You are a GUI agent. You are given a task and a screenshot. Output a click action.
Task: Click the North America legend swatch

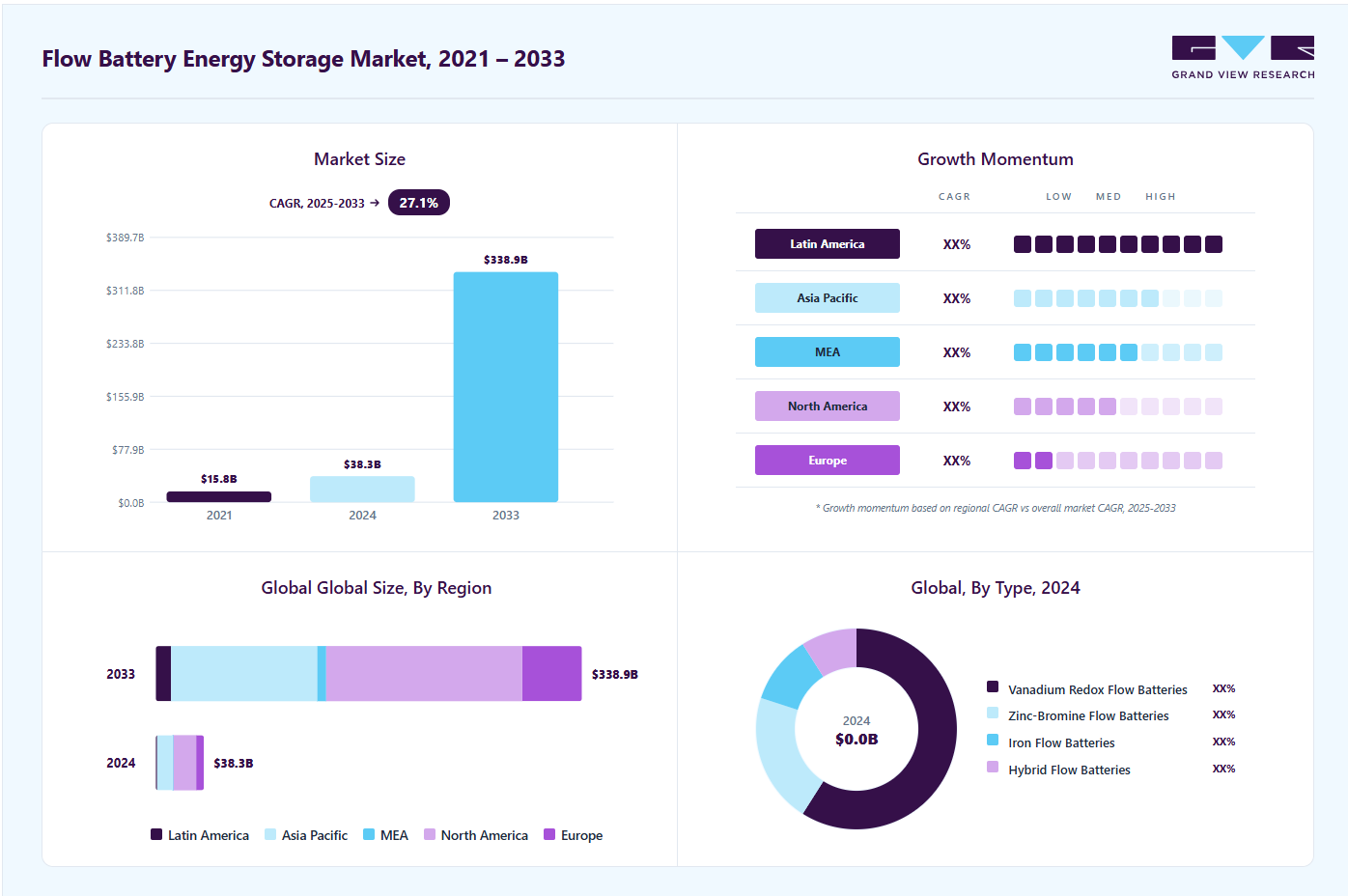click(430, 834)
